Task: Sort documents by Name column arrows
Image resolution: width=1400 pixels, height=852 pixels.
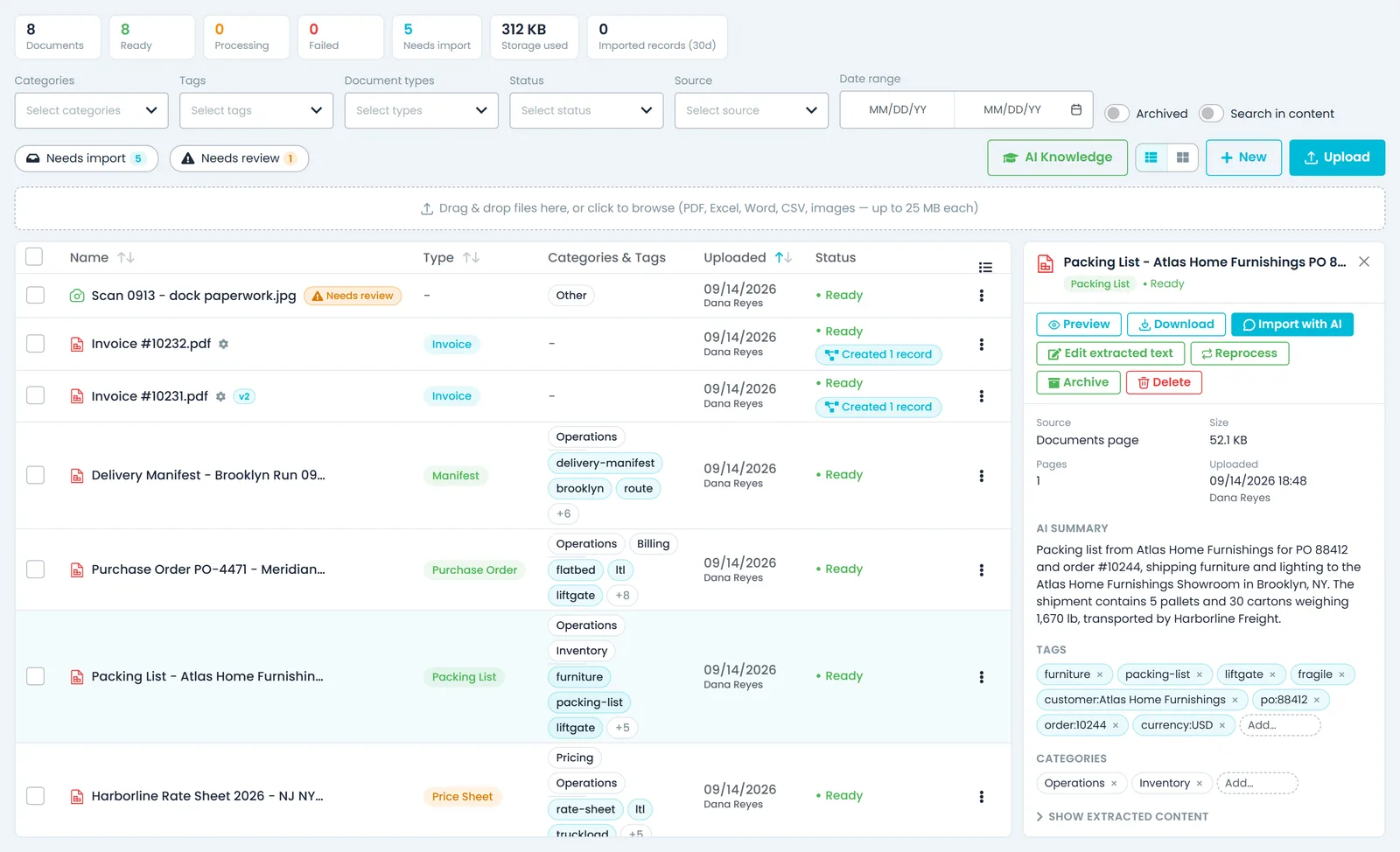Action: 126,257
